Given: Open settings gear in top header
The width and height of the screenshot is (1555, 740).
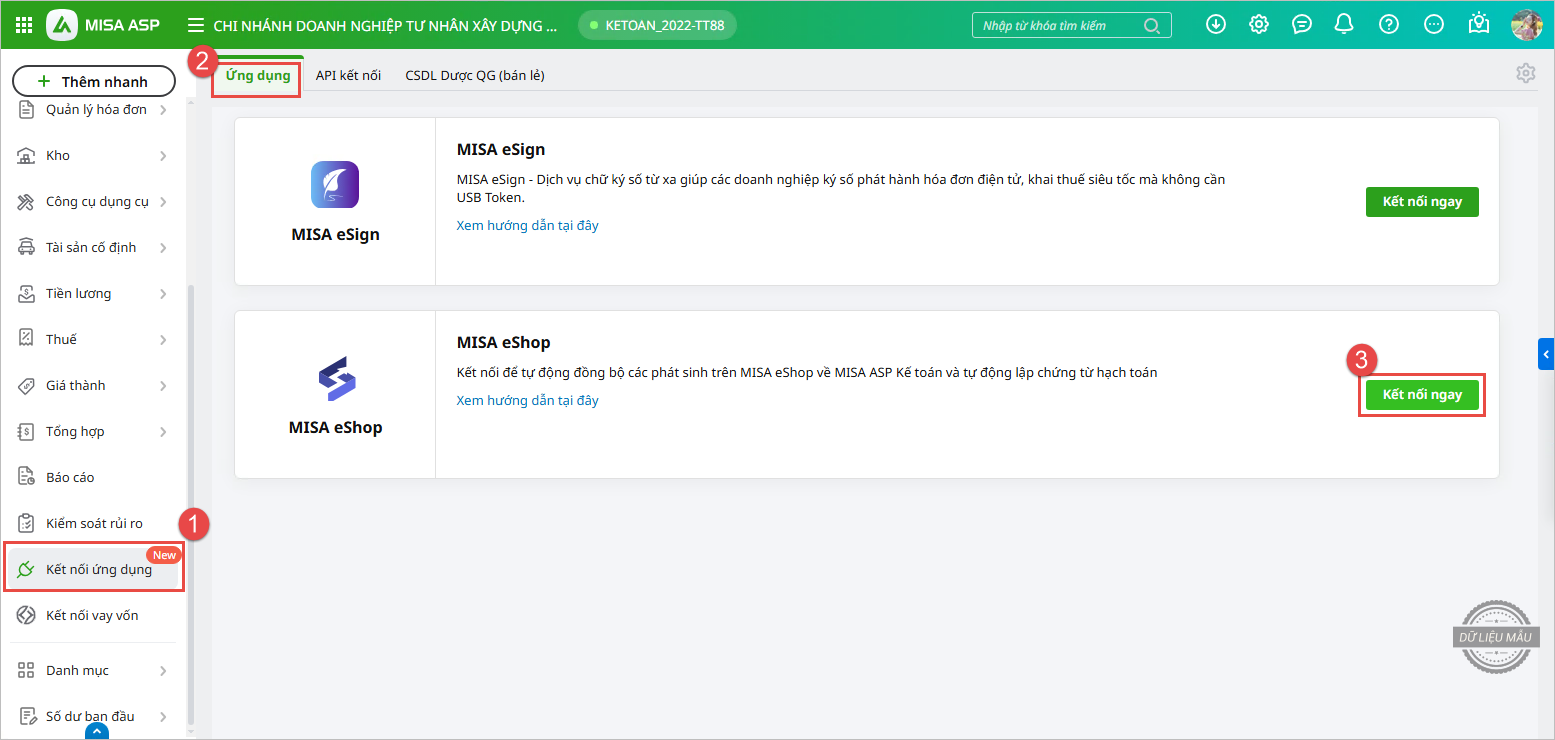Looking at the screenshot, I should pos(1259,25).
